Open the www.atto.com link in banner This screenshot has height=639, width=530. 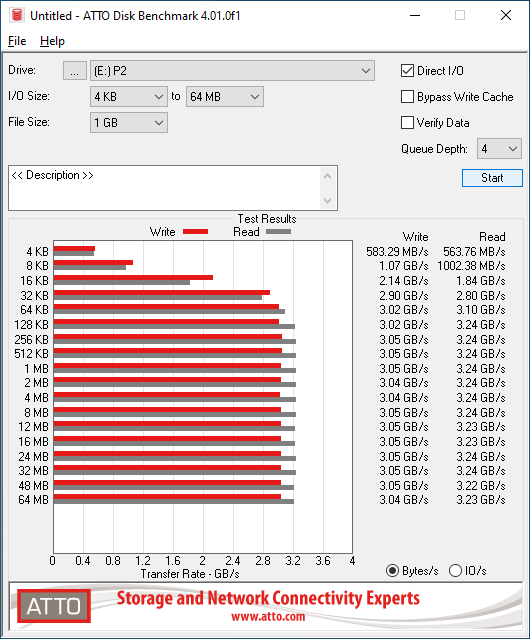tap(268, 617)
